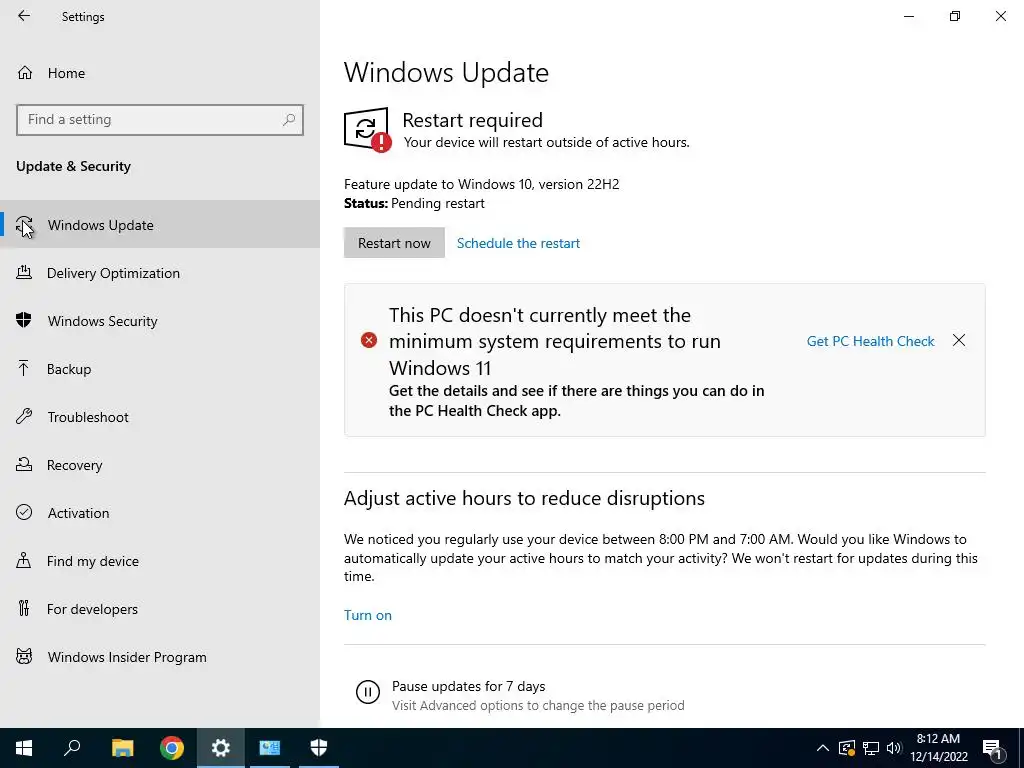Click Schedule the restart link
1024x768 pixels.
click(518, 243)
